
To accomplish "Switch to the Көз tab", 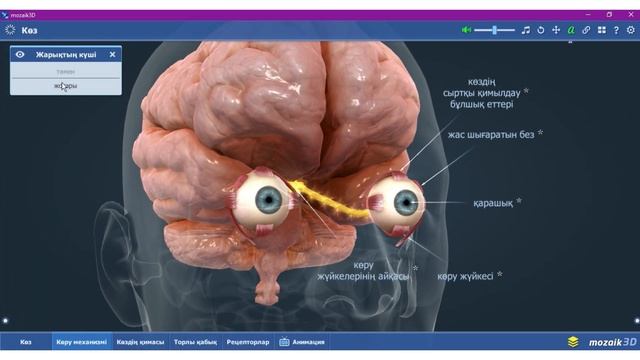I will (x=26, y=342).
